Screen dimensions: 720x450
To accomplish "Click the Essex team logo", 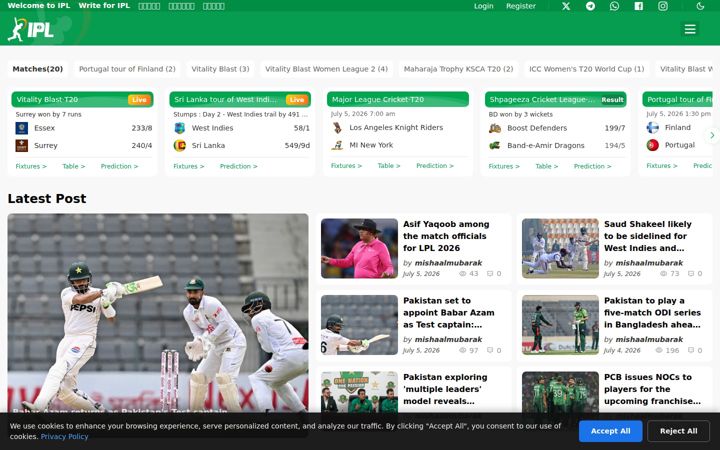I will click(x=22, y=128).
